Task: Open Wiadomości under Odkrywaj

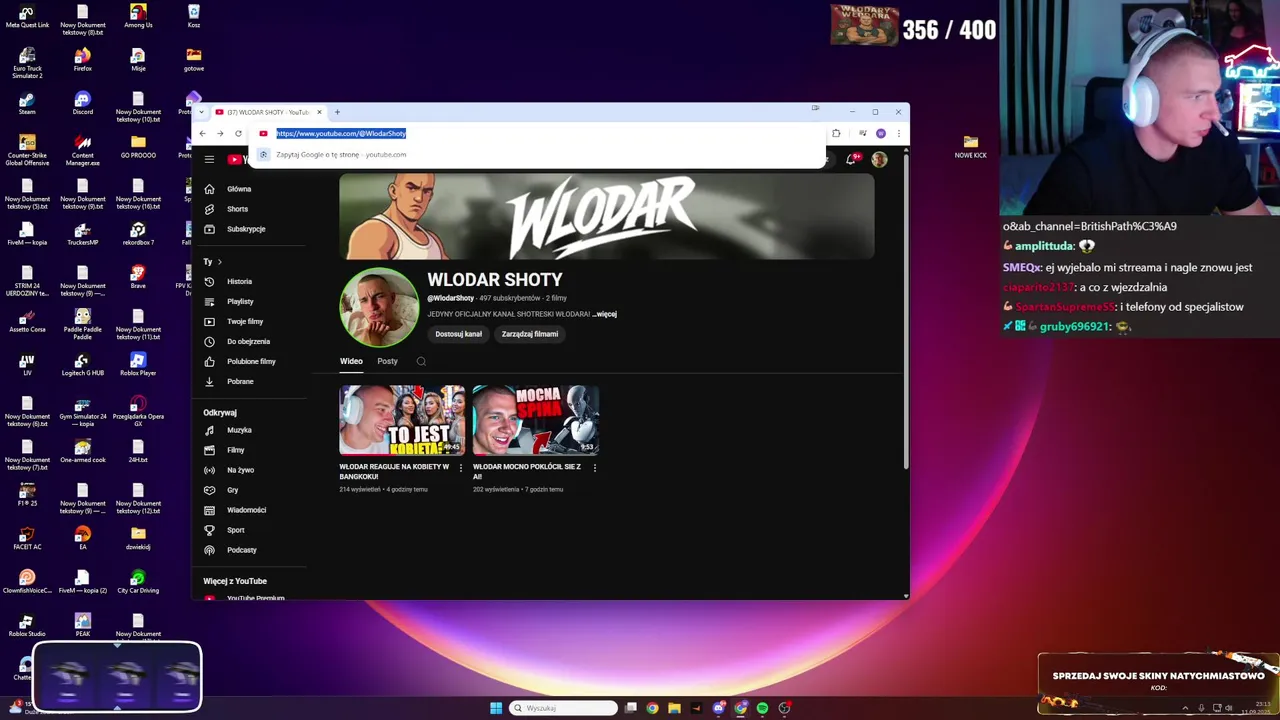Action: pyautogui.click(x=248, y=510)
